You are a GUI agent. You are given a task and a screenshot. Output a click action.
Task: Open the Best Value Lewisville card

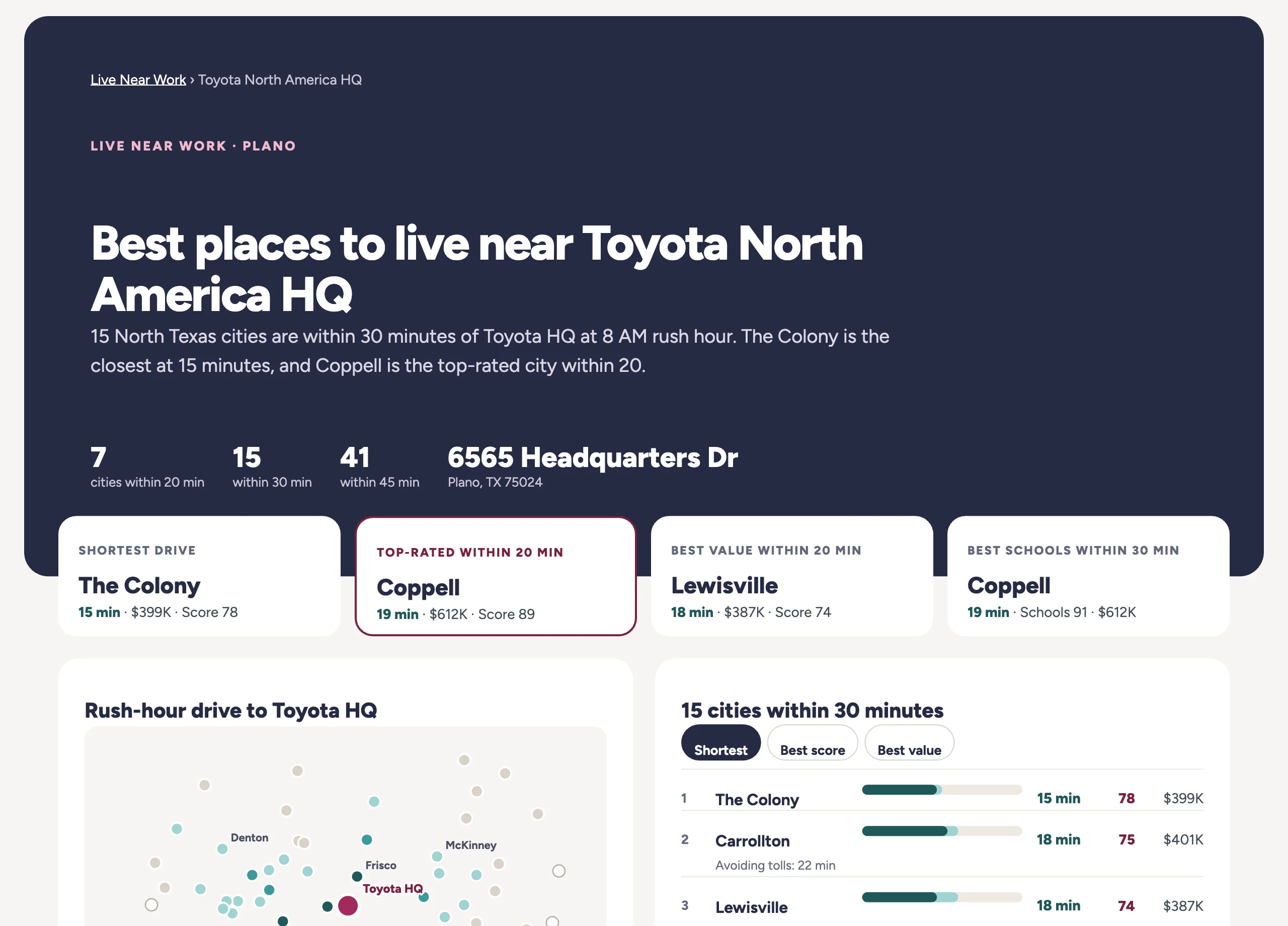[x=791, y=576]
